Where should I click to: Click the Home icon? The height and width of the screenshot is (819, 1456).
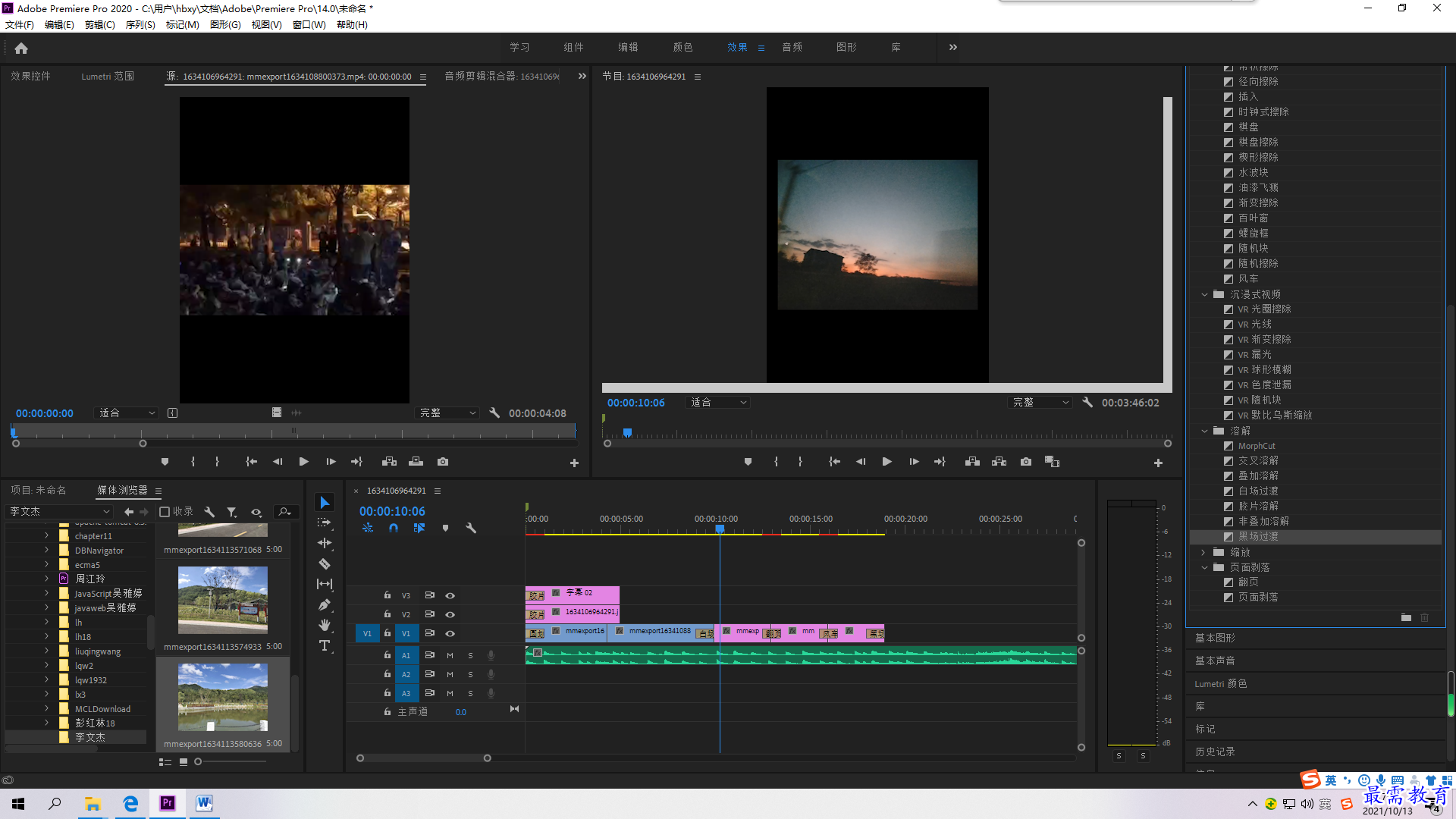pos(21,48)
